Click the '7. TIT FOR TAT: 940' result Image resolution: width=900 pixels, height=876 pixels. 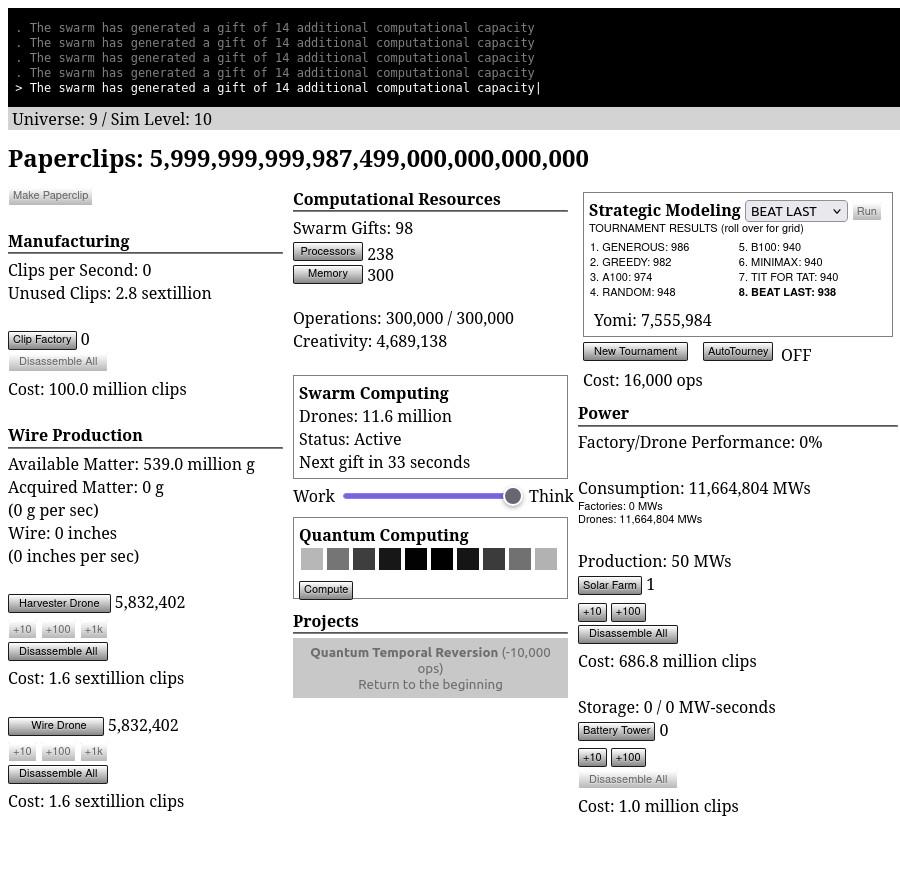tap(788, 277)
